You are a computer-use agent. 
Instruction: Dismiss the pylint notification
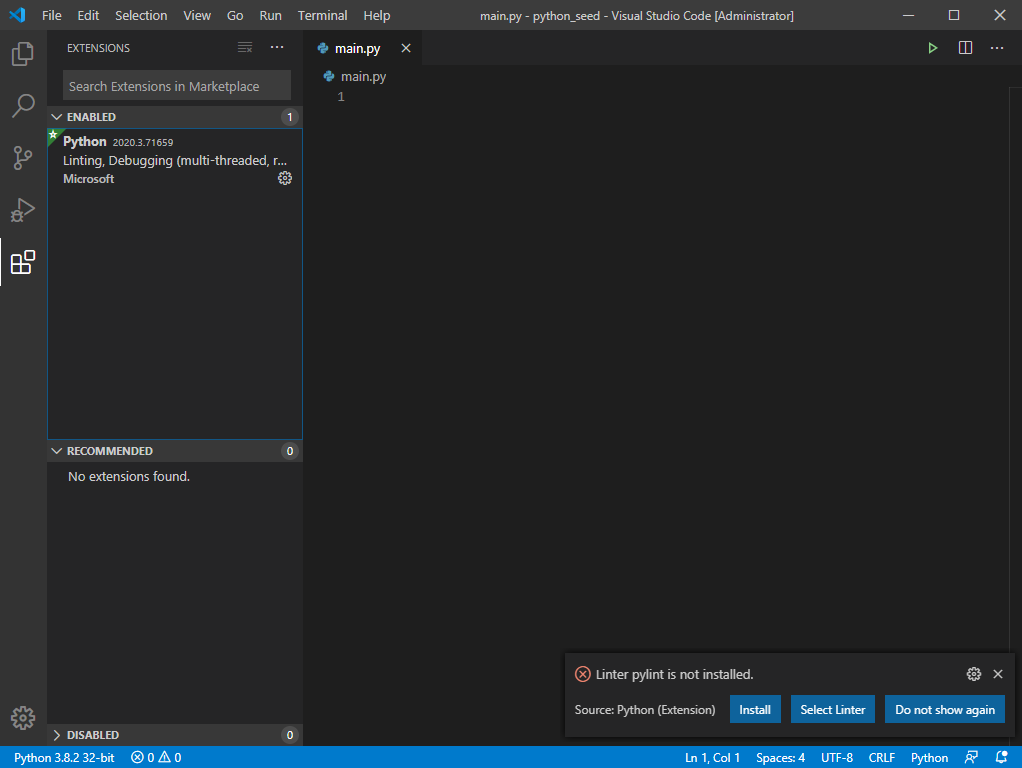(998, 674)
